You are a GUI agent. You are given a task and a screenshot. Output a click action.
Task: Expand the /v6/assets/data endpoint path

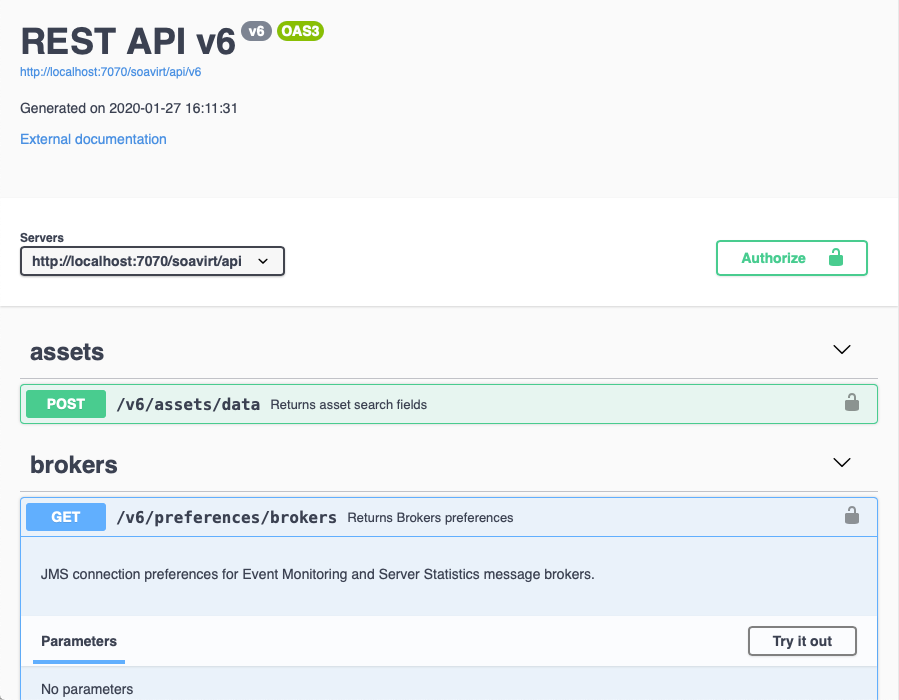pos(188,405)
